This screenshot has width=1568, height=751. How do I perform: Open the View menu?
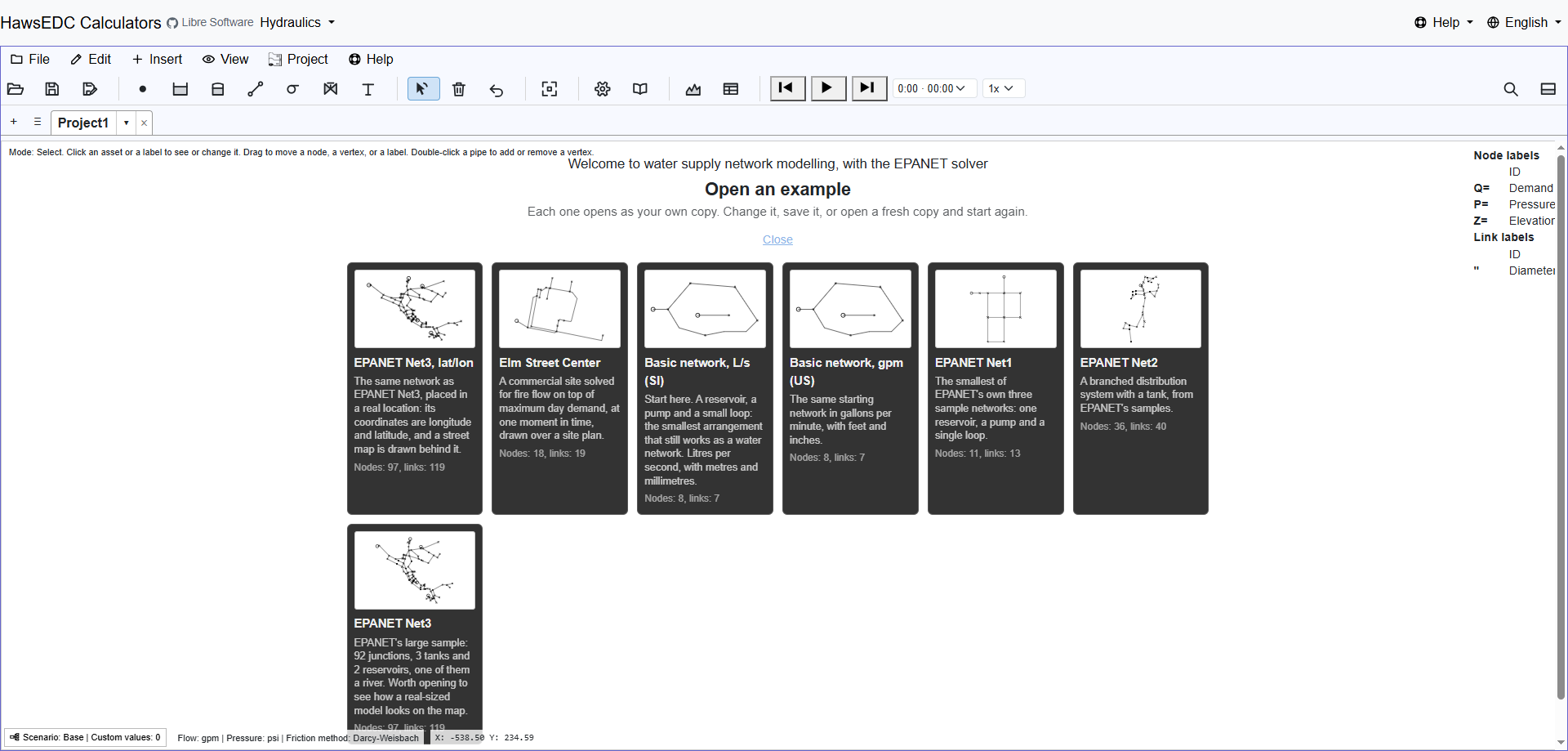pos(225,59)
